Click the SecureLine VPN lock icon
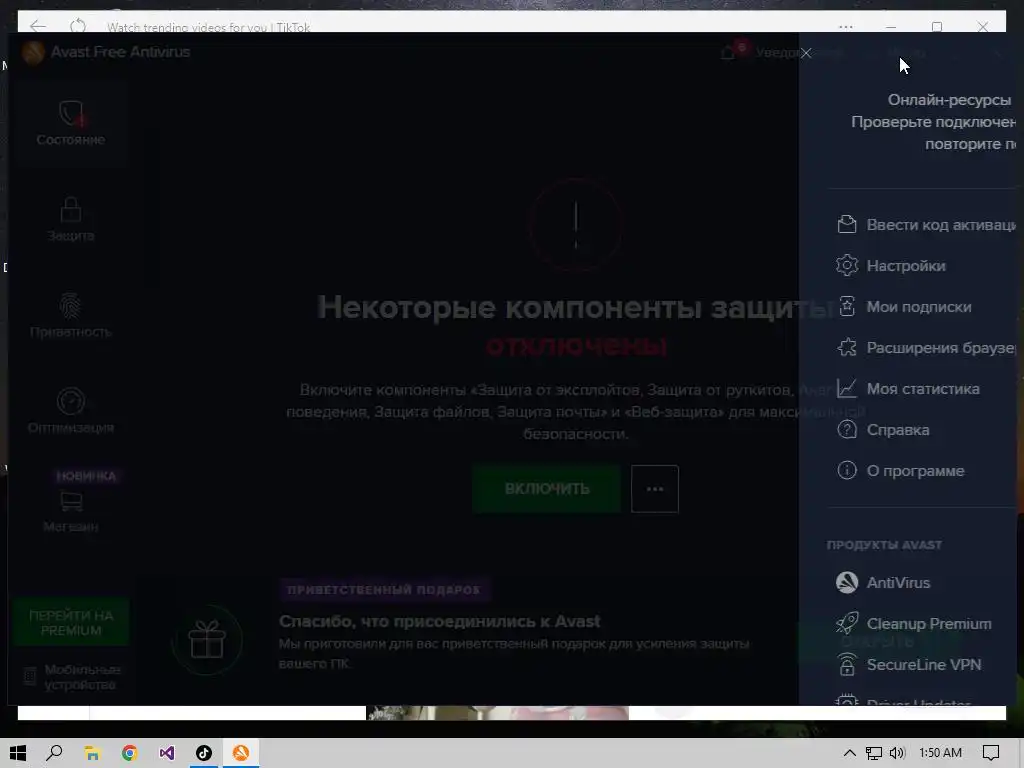 coord(847,664)
